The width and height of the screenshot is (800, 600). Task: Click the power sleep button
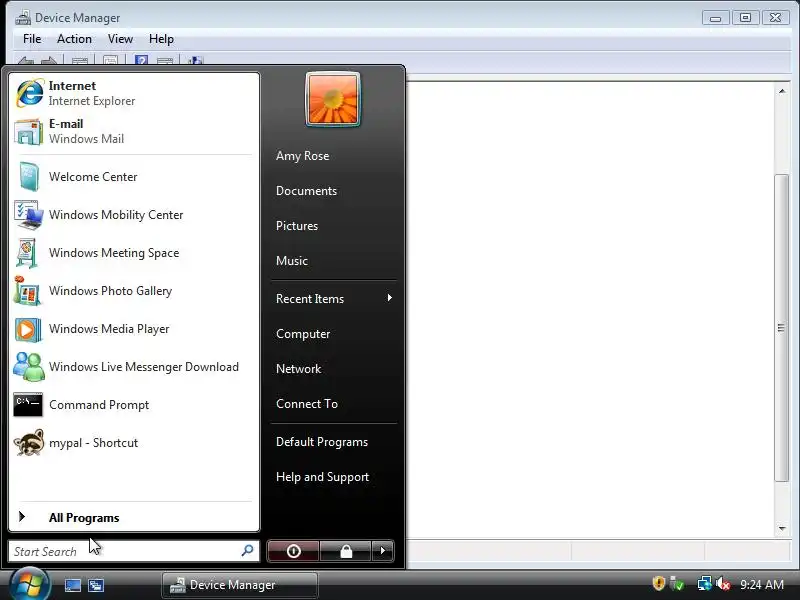293,551
